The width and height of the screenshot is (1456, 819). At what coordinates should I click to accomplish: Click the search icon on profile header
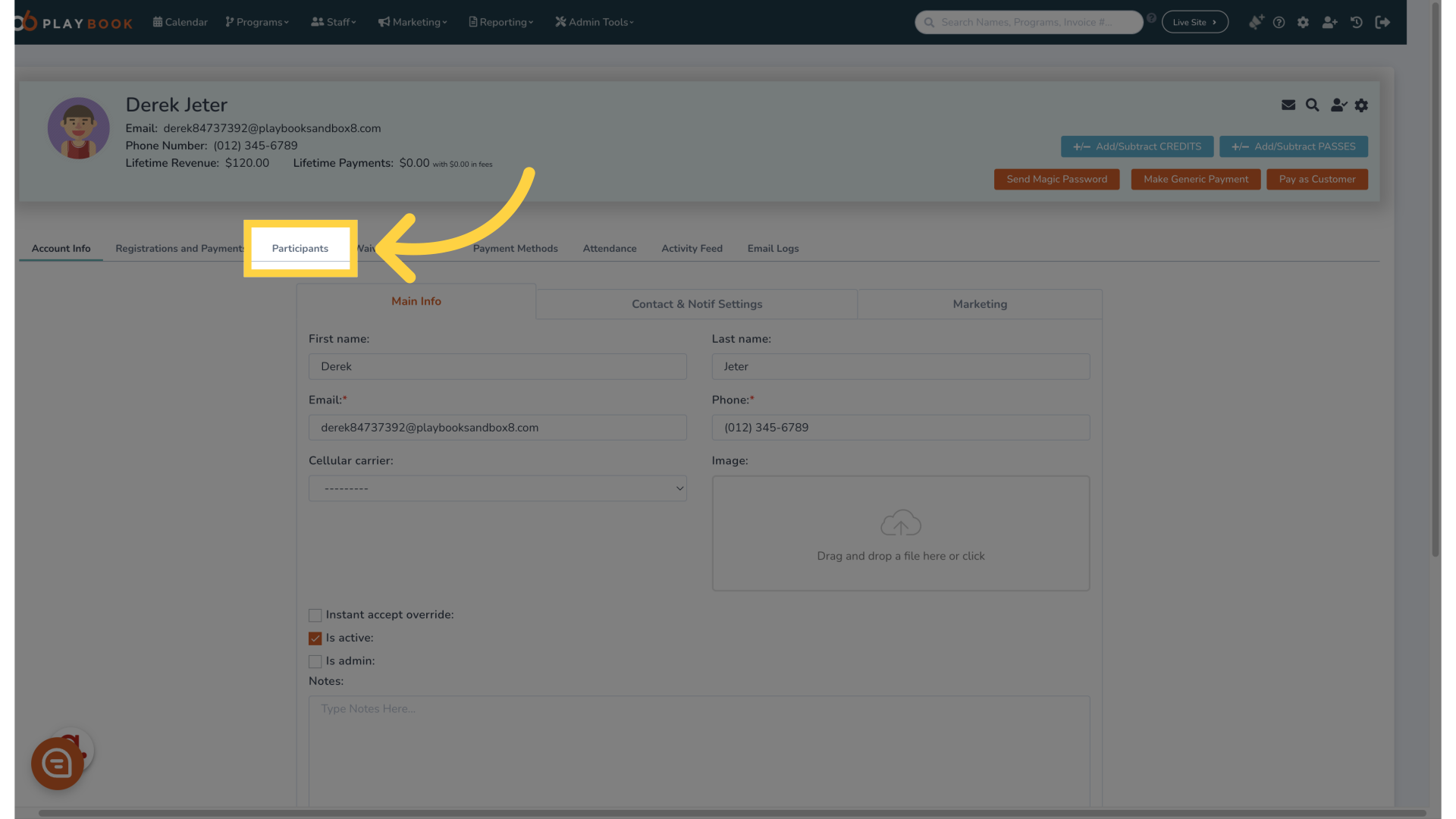coord(1312,105)
